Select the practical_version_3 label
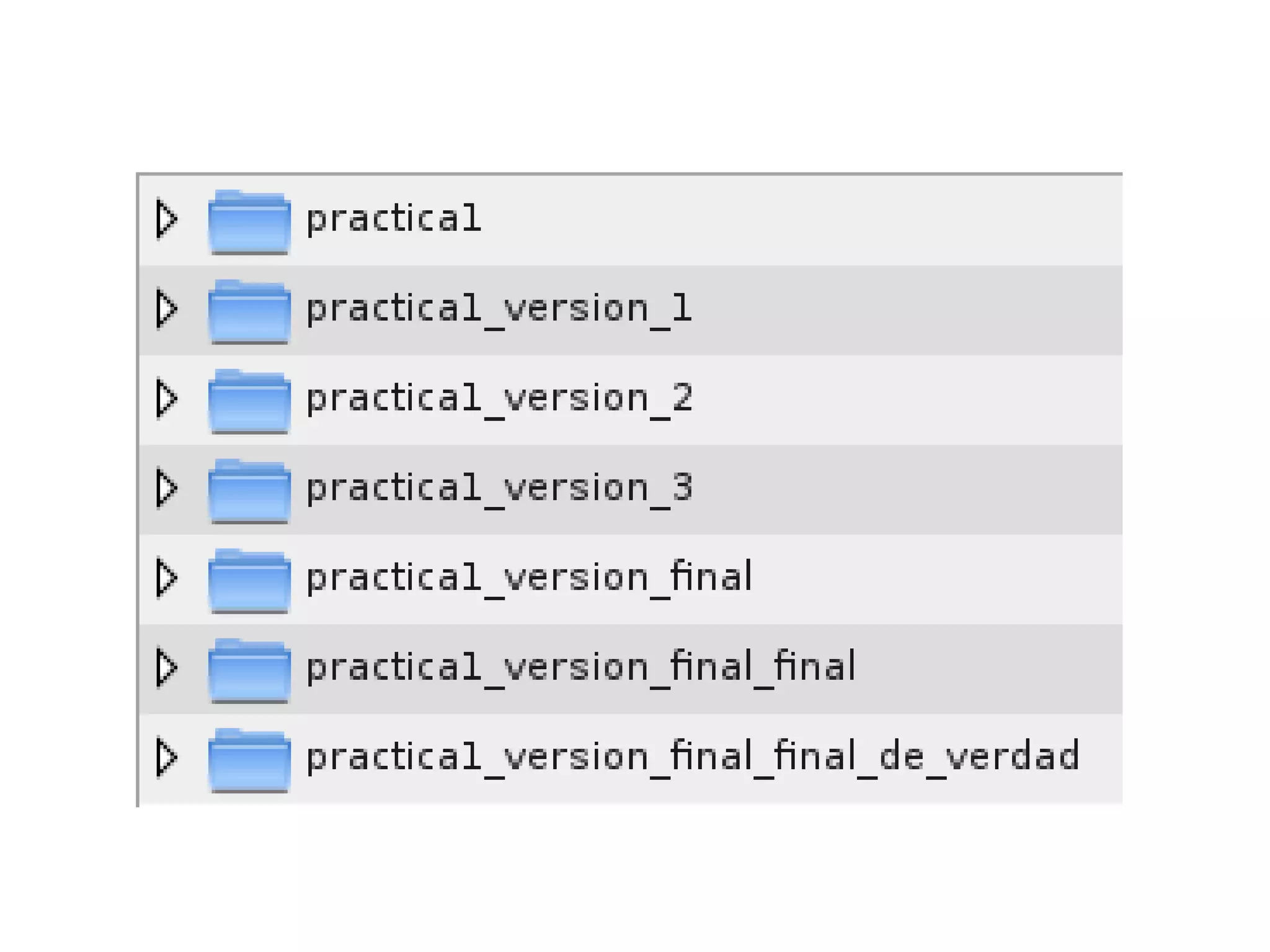This screenshot has height=952, width=1270. (499, 487)
